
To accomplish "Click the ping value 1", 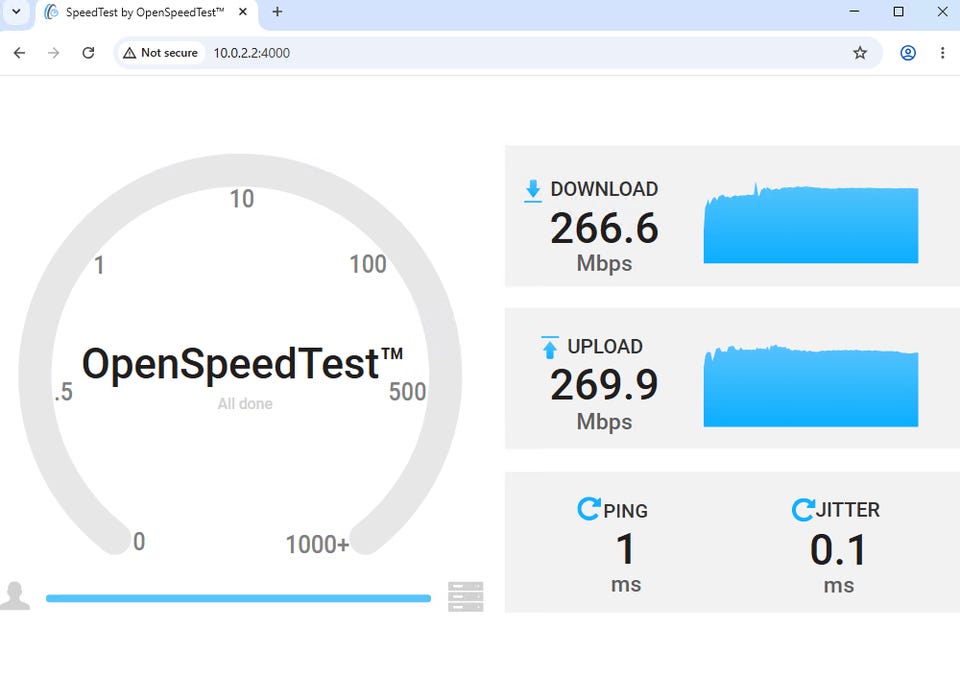I will click(626, 549).
